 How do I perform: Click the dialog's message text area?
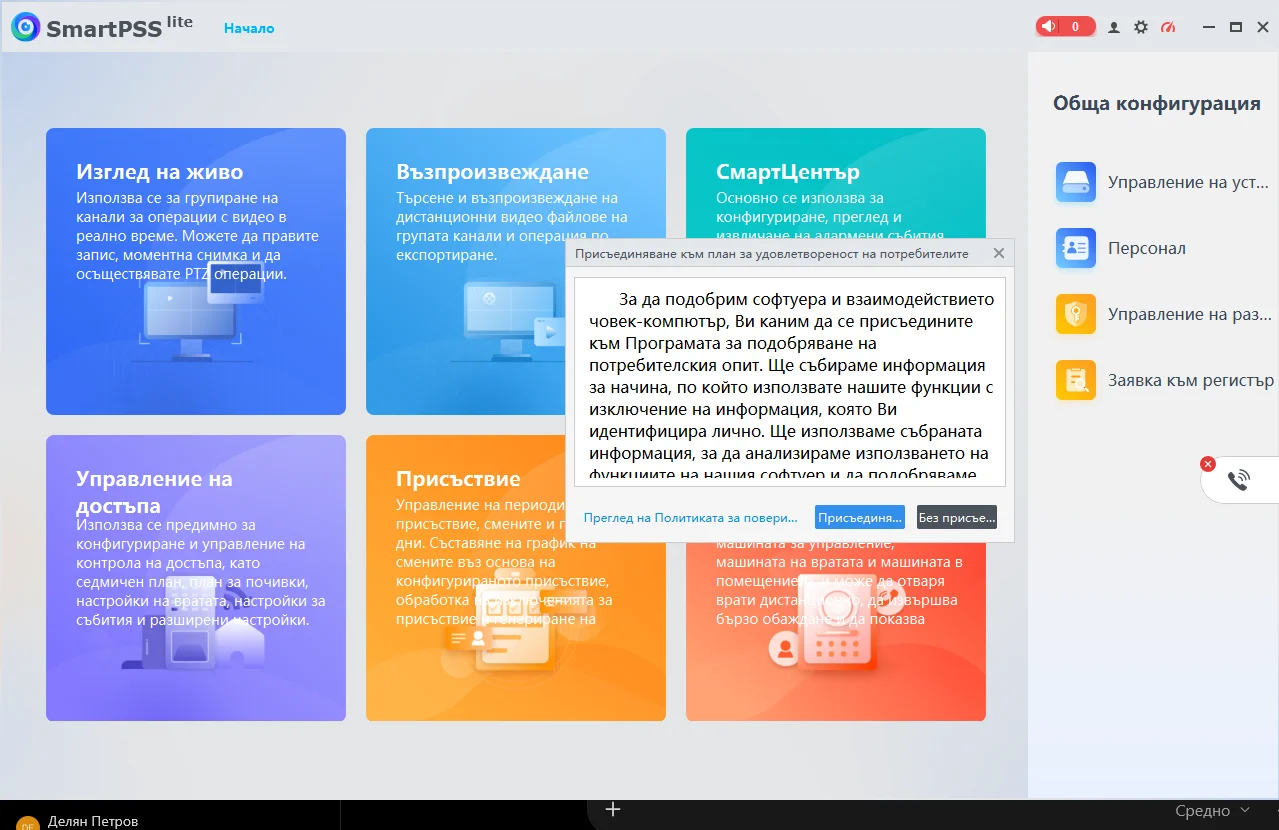coord(790,382)
